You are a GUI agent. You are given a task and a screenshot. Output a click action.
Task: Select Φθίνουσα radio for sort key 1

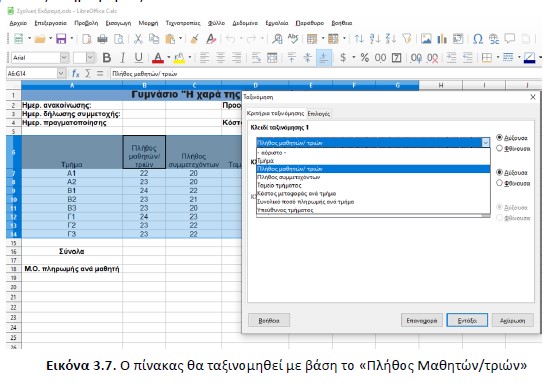point(499,148)
